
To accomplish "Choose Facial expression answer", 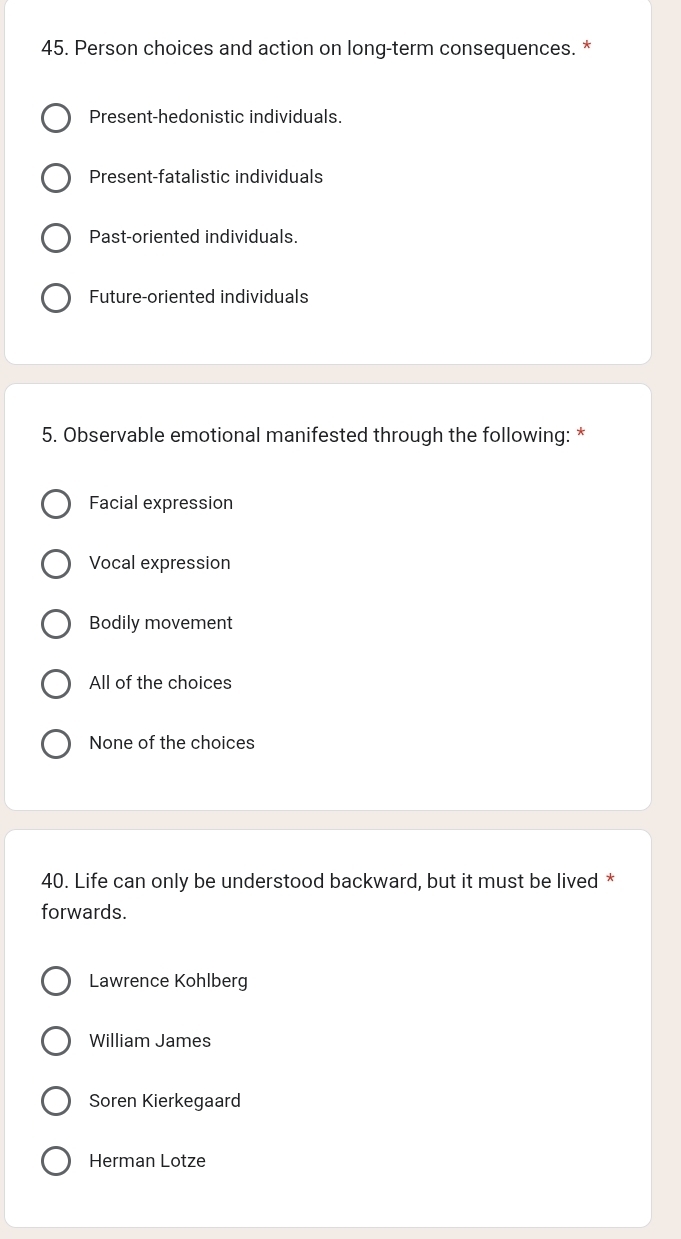I will (56, 504).
